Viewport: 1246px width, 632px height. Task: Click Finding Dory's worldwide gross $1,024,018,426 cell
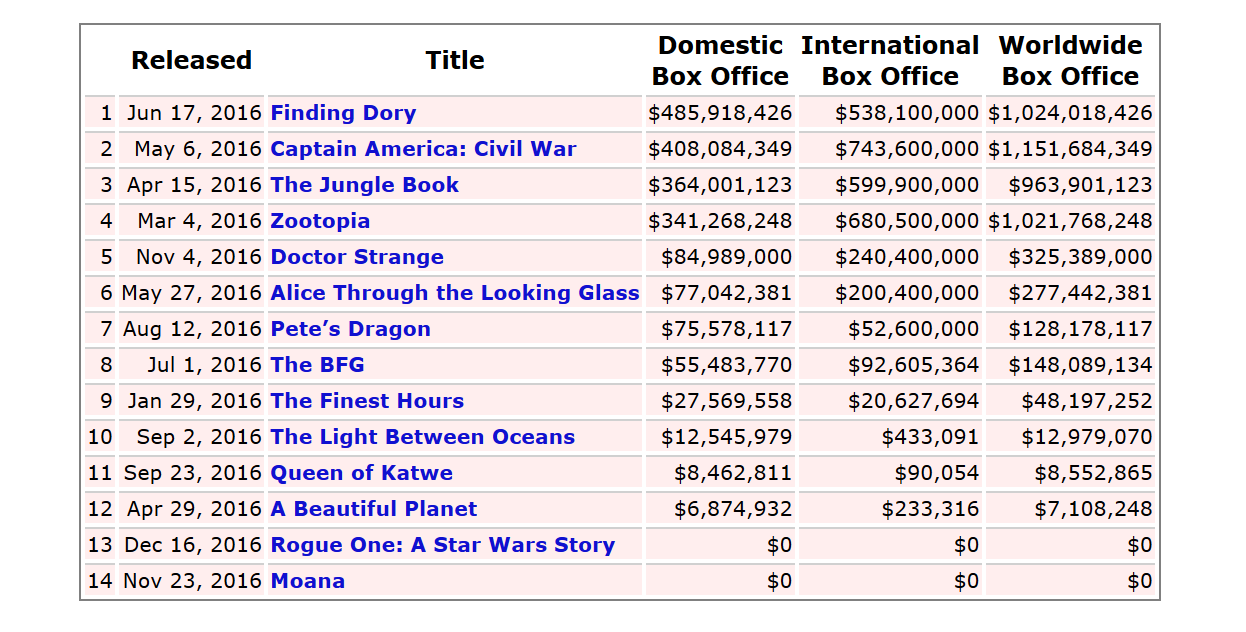1070,113
